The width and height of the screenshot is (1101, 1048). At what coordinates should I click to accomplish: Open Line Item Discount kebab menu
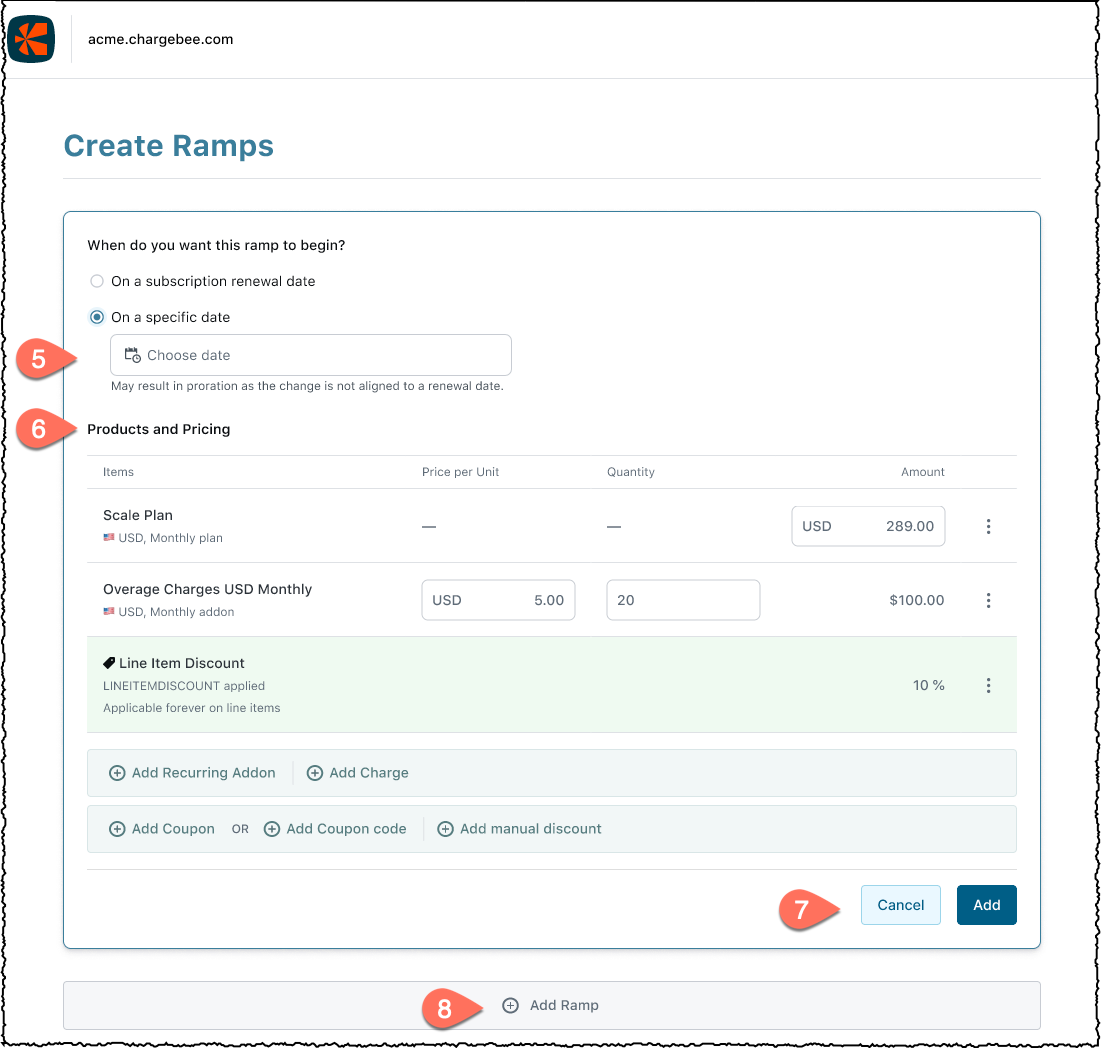[x=988, y=685]
